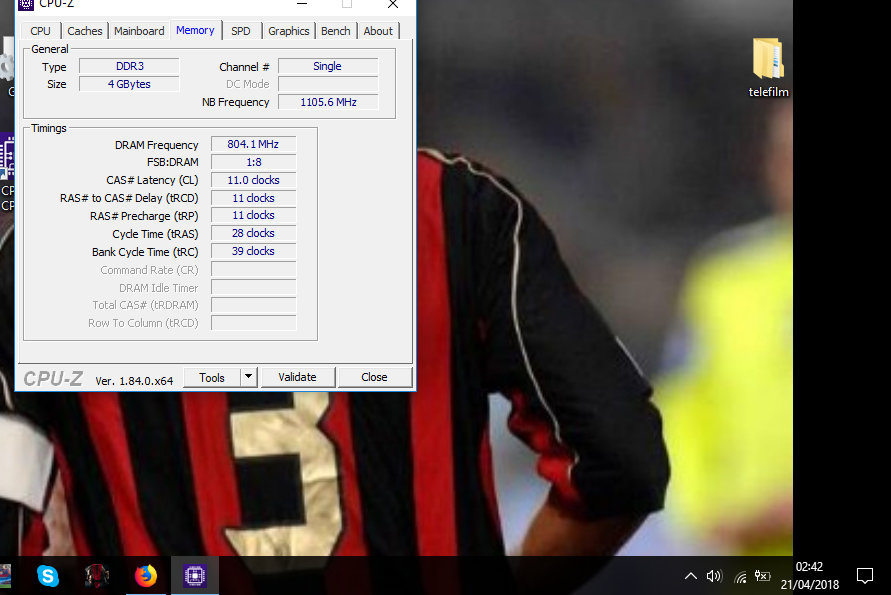Click the Bank Cycle Time (tRC) label
The image size is (891, 595).
click(145, 252)
